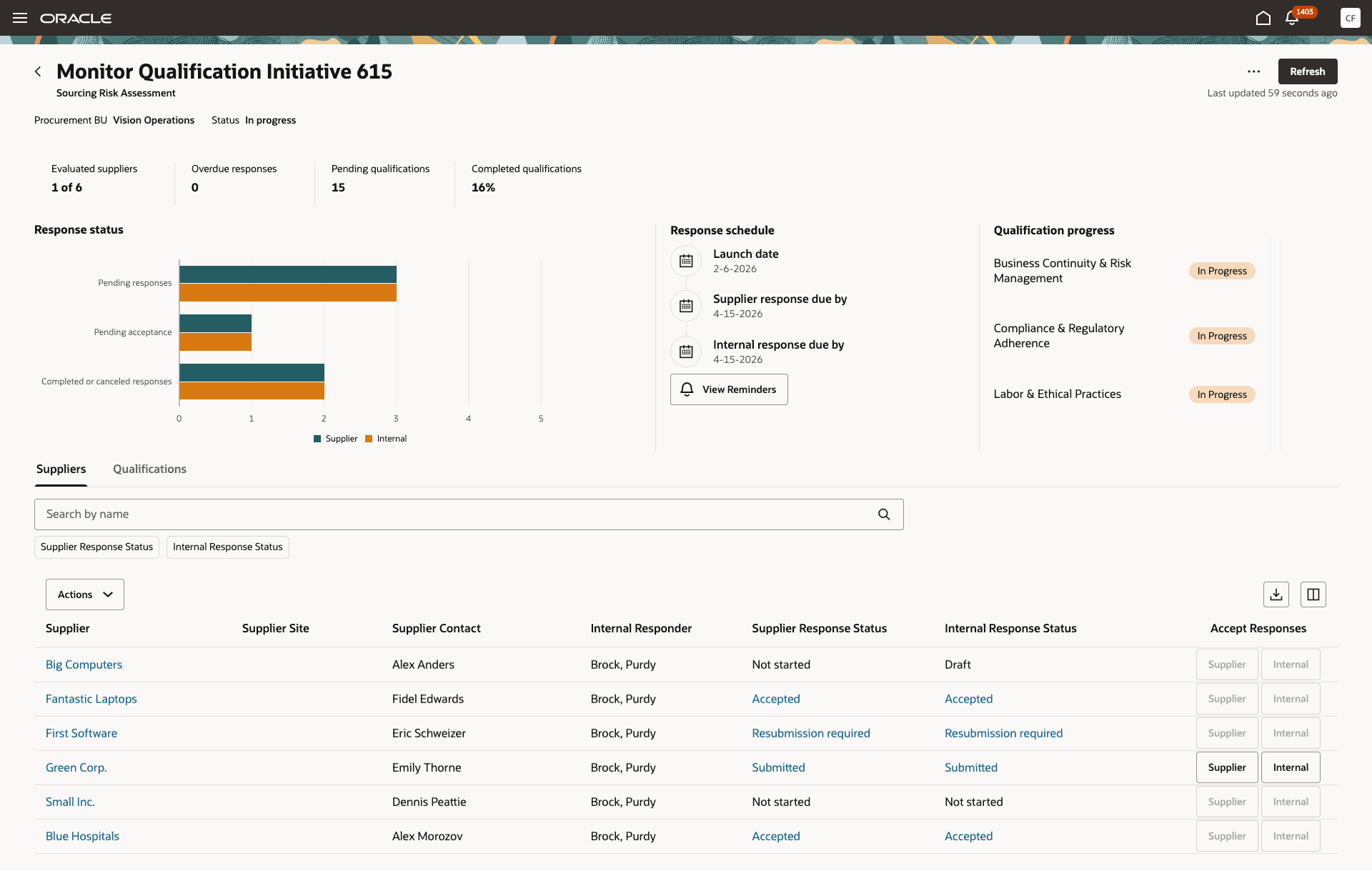This screenshot has height=871, width=1372.
Task: Switch to the Qualifications tab
Action: coord(149,469)
